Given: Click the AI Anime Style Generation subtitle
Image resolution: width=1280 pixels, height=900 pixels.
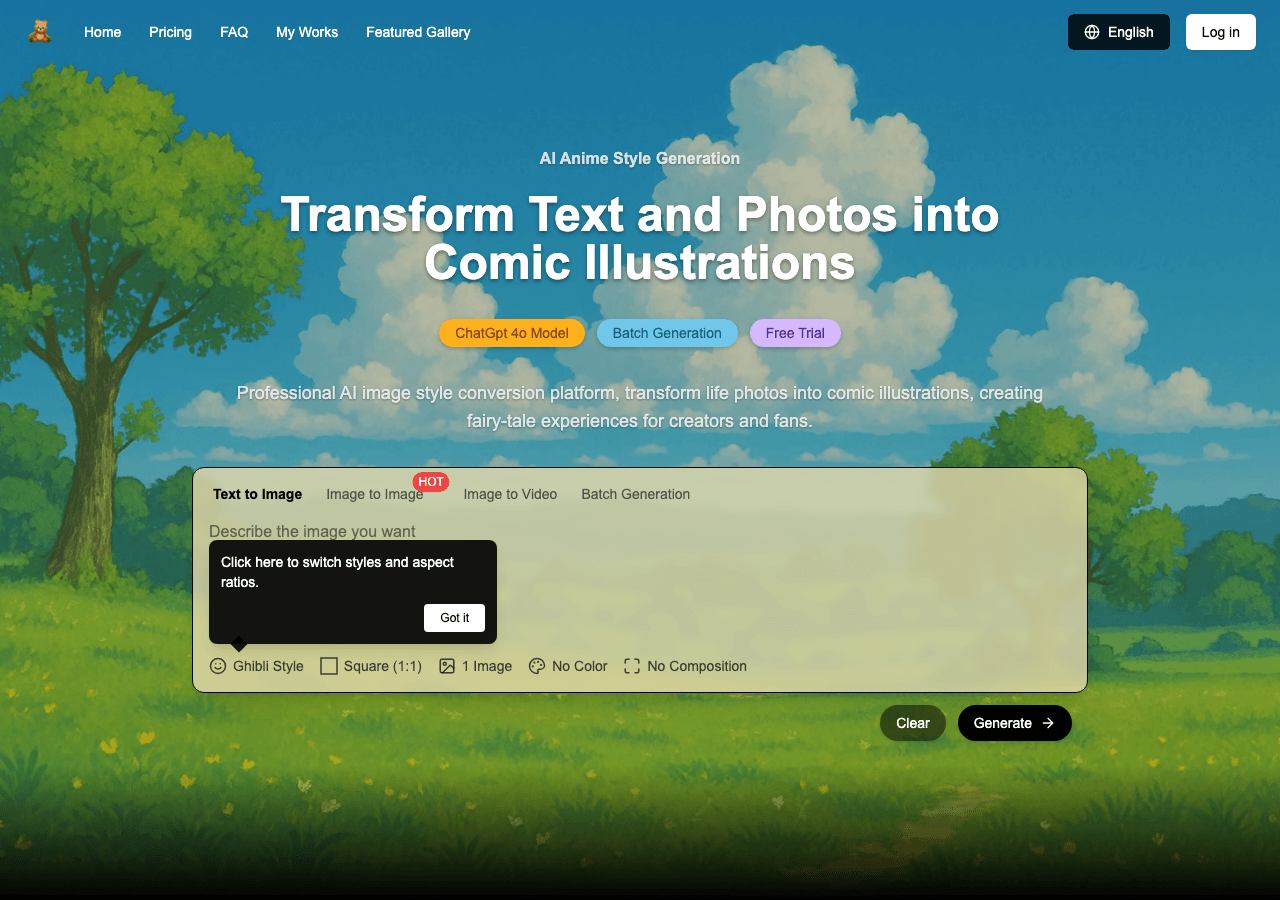Looking at the screenshot, I should click(x=640, y=158).
